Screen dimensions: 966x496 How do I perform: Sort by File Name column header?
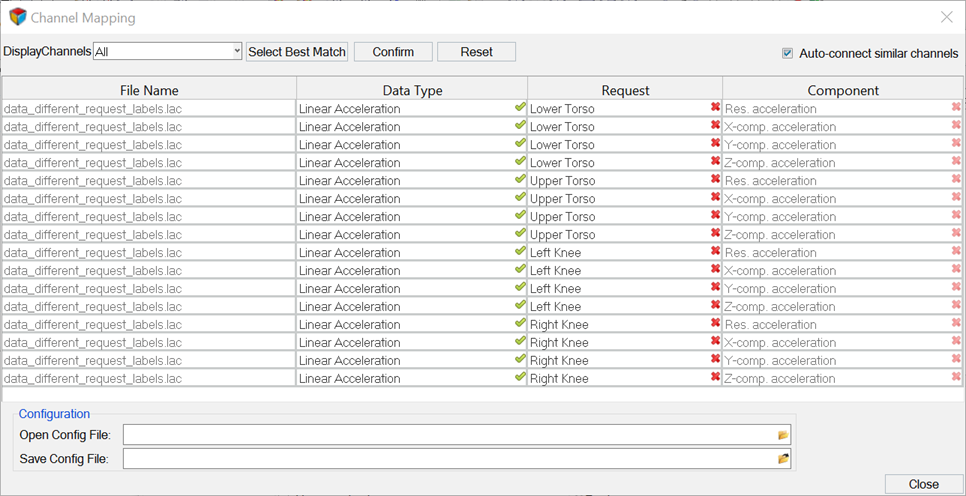149,90
